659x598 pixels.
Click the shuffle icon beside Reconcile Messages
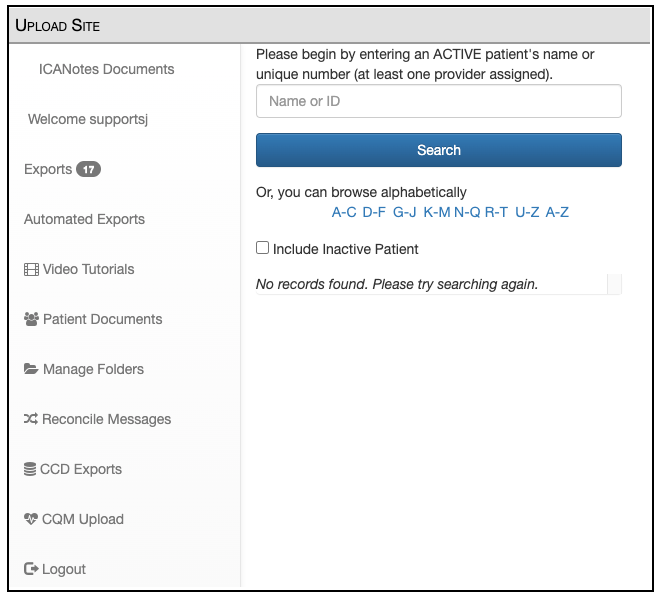(31, 419)
